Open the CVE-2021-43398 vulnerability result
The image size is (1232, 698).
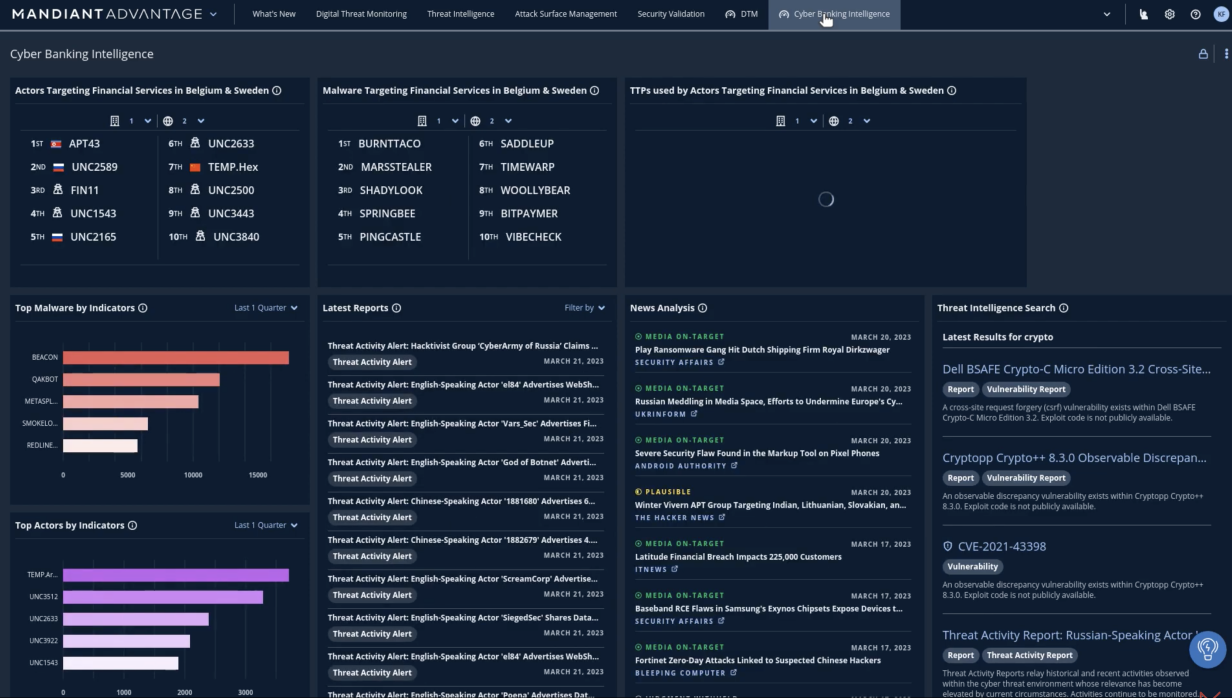pos(1001,546)
